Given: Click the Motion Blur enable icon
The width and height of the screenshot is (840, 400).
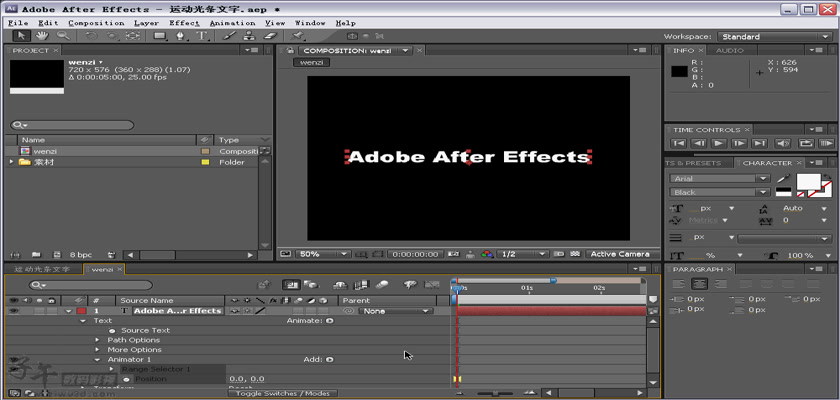Looking at the screenshot, I should point(382,285).
